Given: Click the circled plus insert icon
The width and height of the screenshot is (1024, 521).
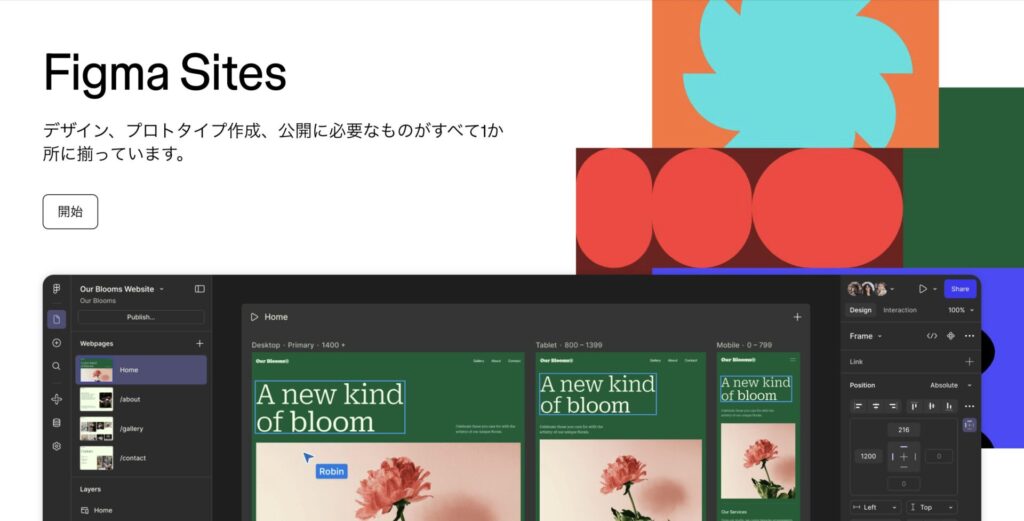Looking at the screenshot, I should point(56,343).
